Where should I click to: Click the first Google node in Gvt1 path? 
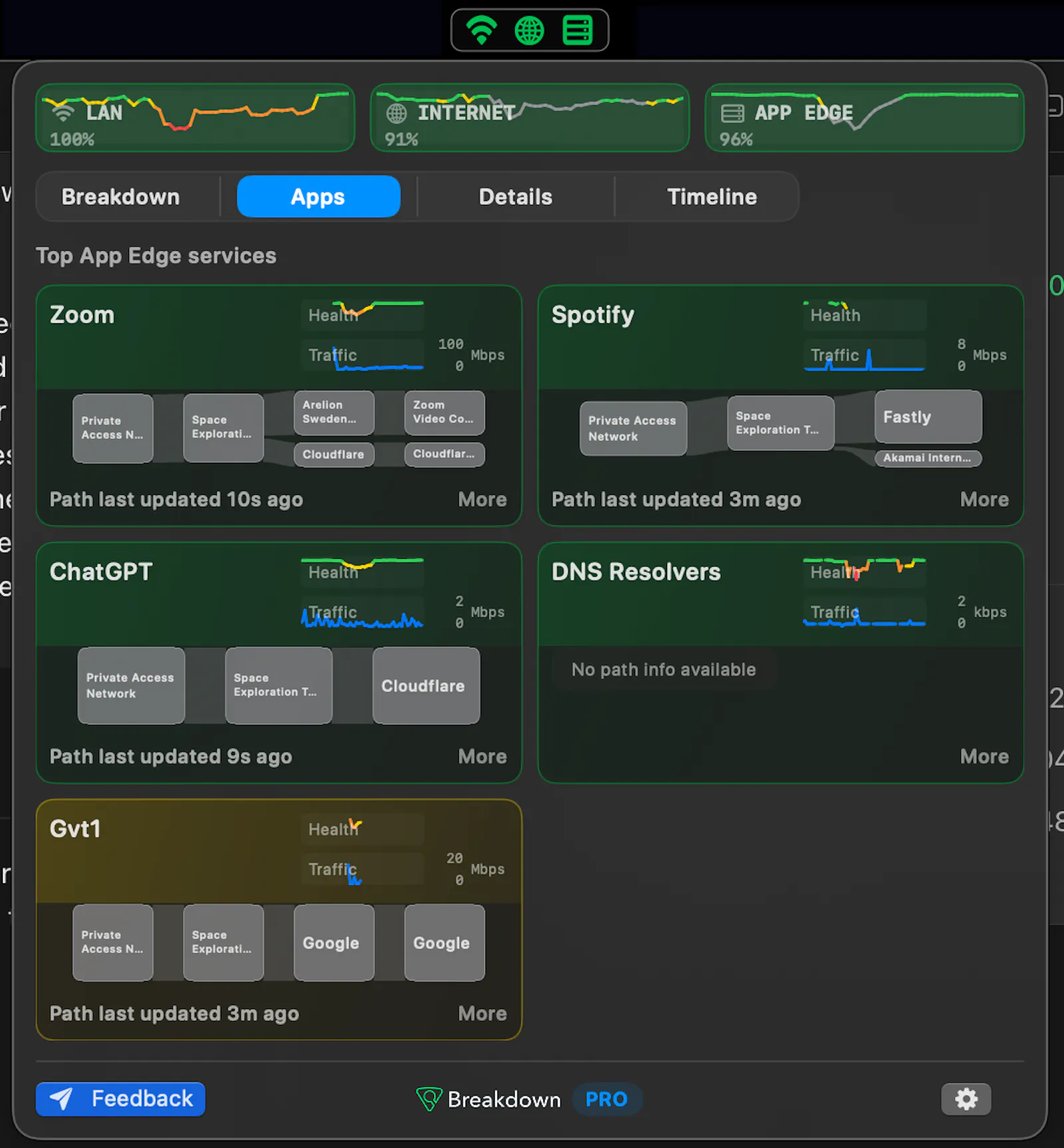(334, 942)
